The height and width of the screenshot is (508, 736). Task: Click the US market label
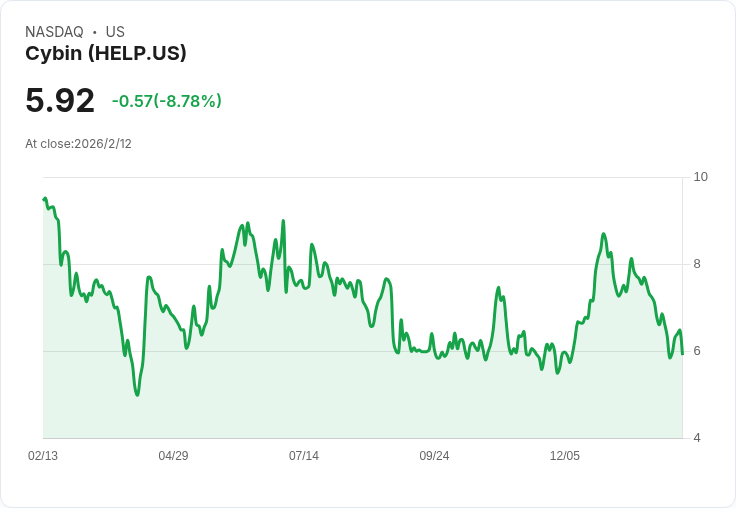point(115,32)
